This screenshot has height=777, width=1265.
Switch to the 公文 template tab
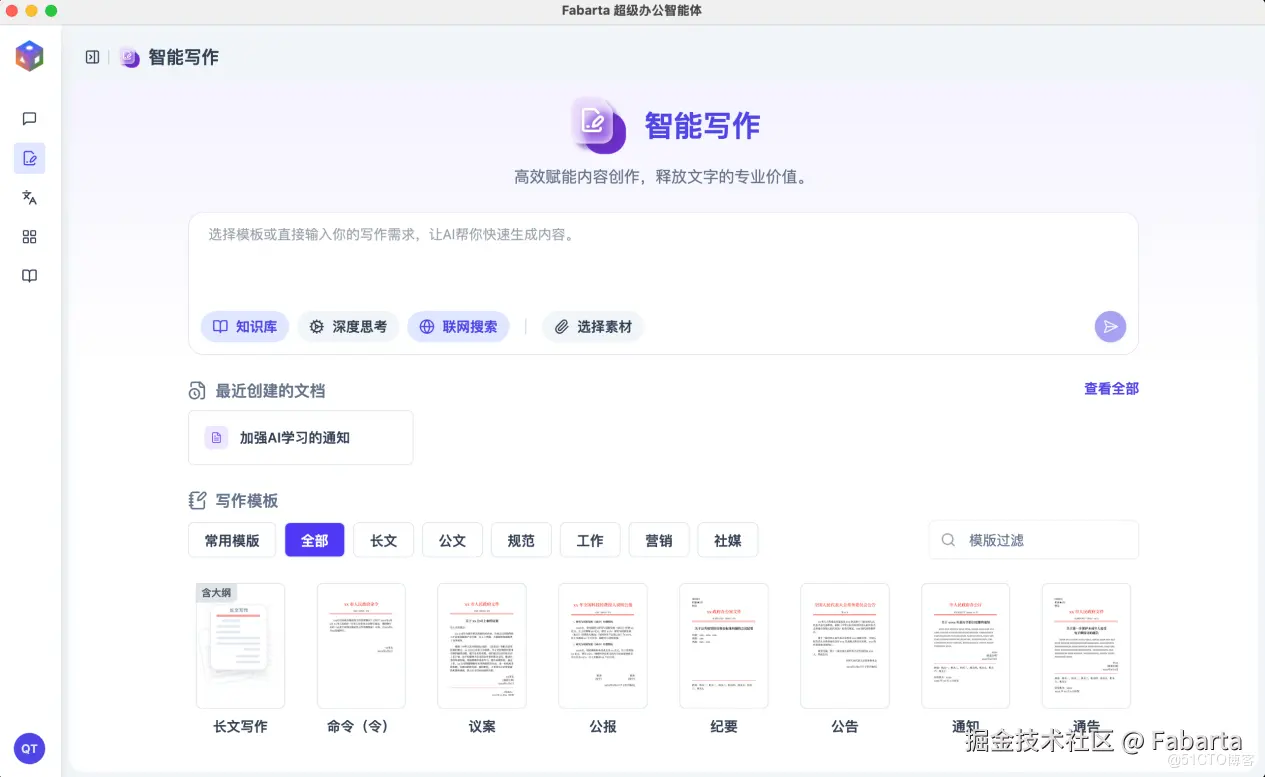452,539
